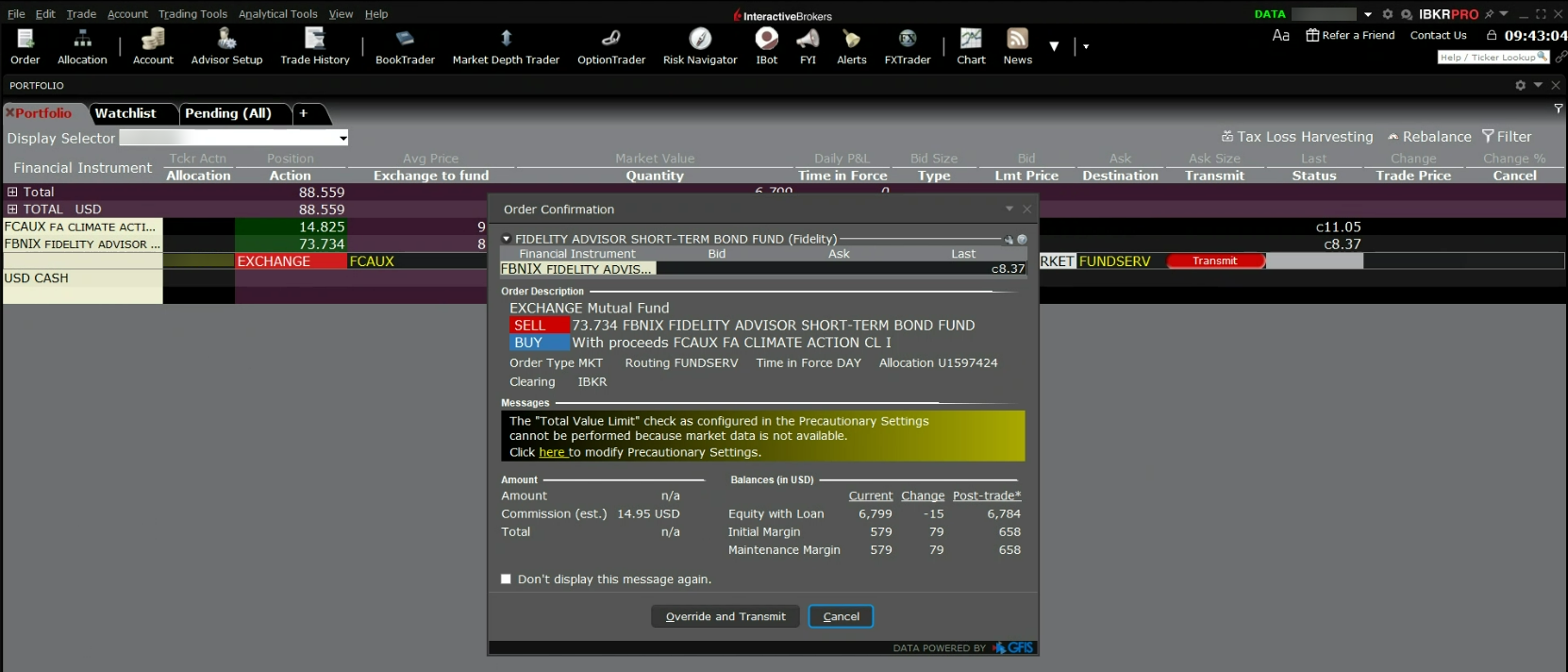The height and width of the screenshot is (672, 1568).
Task: Open the Trading Tools menu
Action: click(x=192, y=14)
